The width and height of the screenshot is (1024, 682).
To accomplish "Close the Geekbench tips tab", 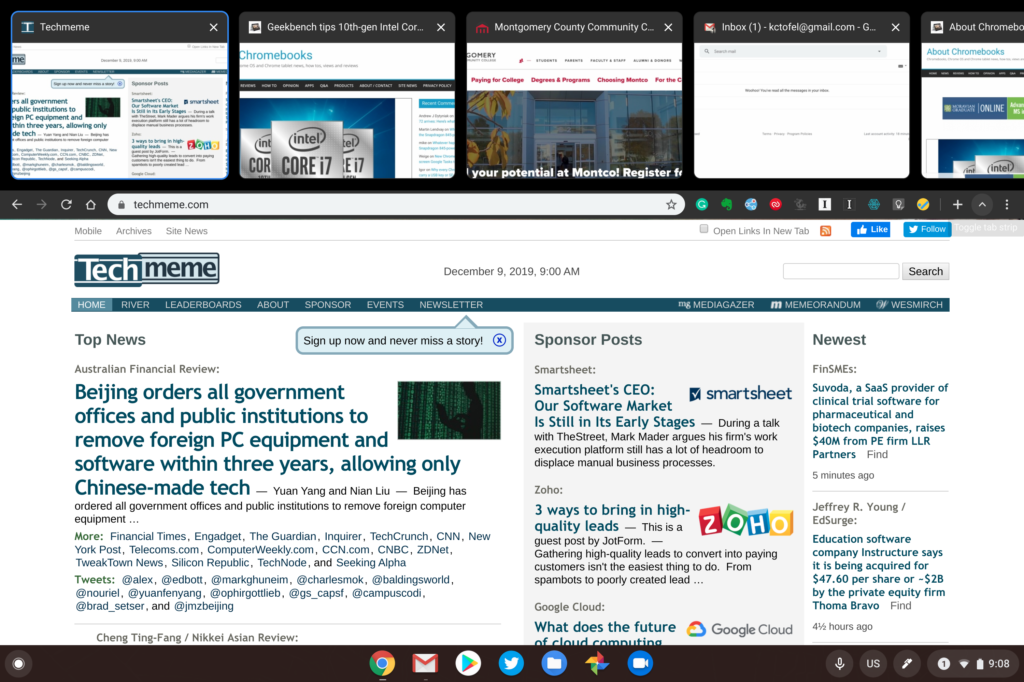I will pos(441,27).
